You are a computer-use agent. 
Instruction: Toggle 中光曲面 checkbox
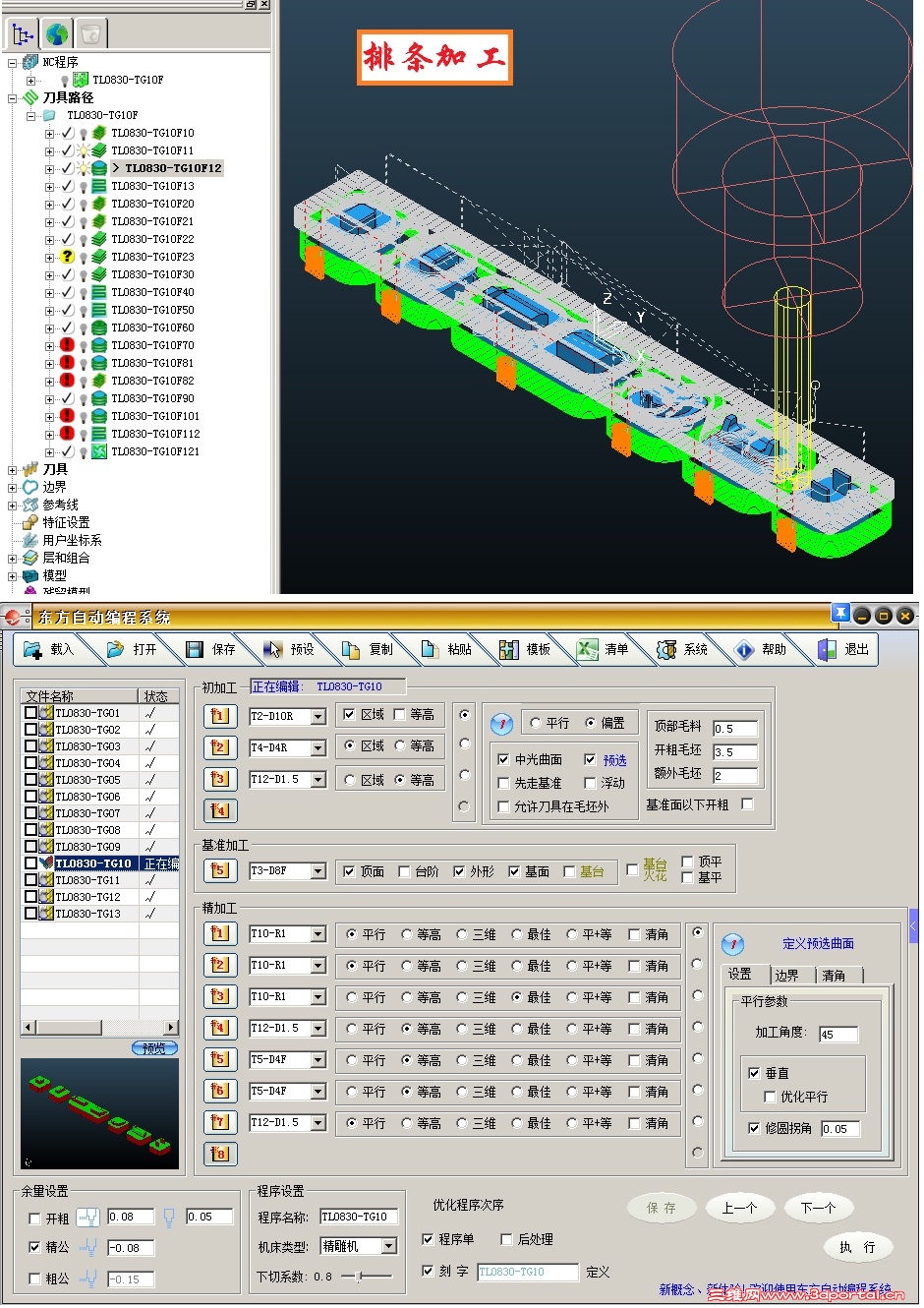pos(503,759)
